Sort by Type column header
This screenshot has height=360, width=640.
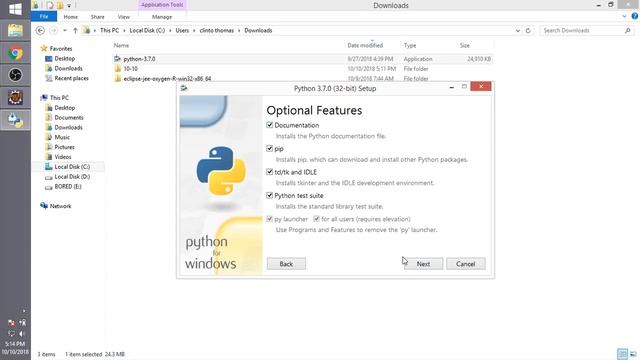coord(410,45)
